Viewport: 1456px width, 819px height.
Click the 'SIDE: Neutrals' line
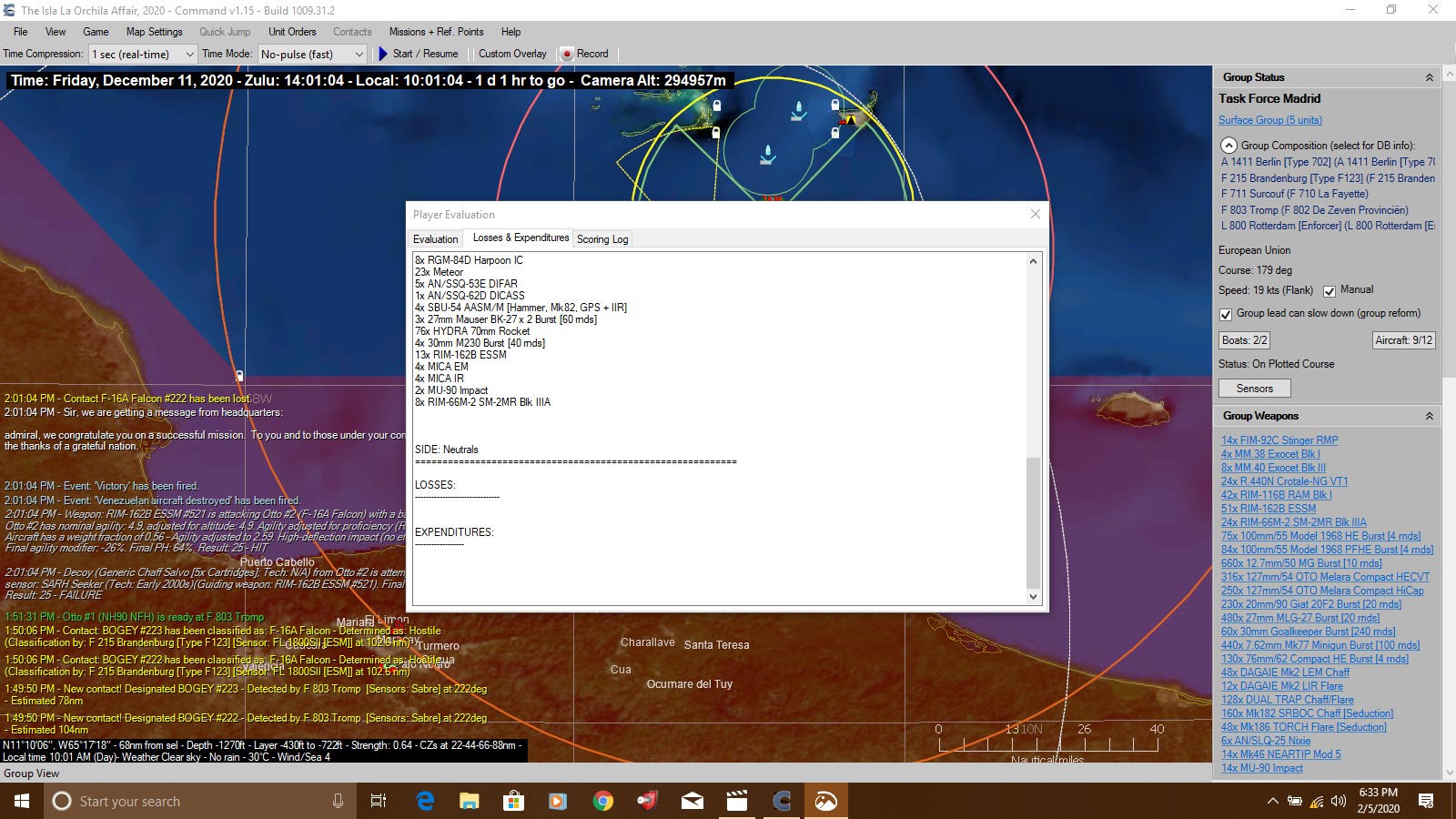[446, 450]
